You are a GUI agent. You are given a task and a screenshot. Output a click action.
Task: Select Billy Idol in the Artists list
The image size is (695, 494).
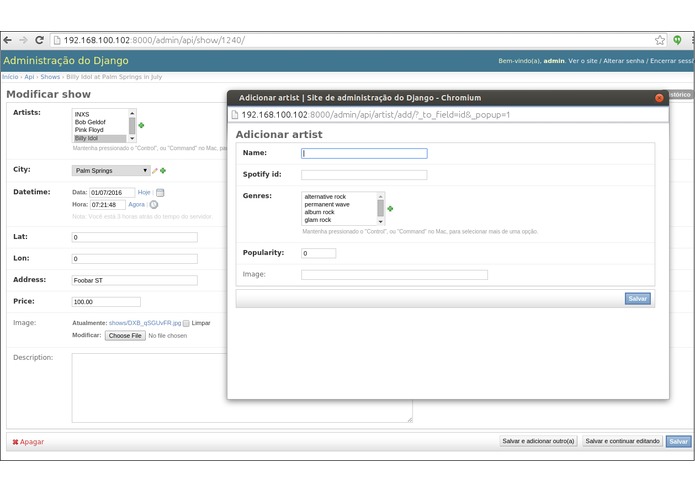100,138
